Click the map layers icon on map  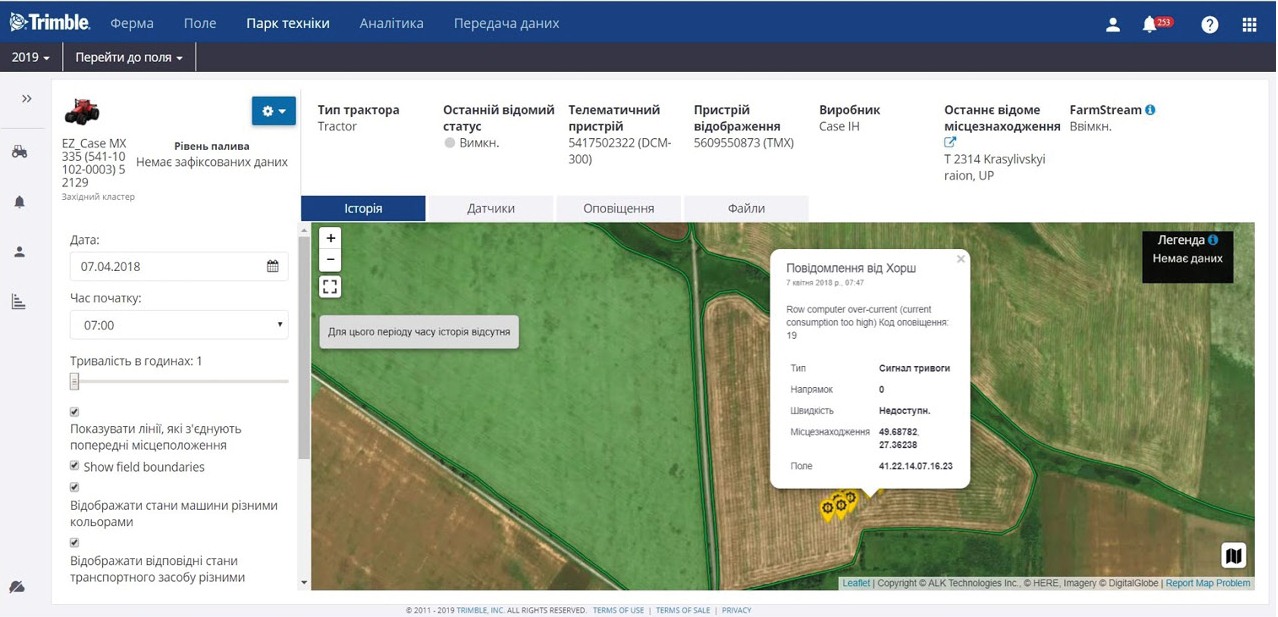click(x=1233, y=556)
